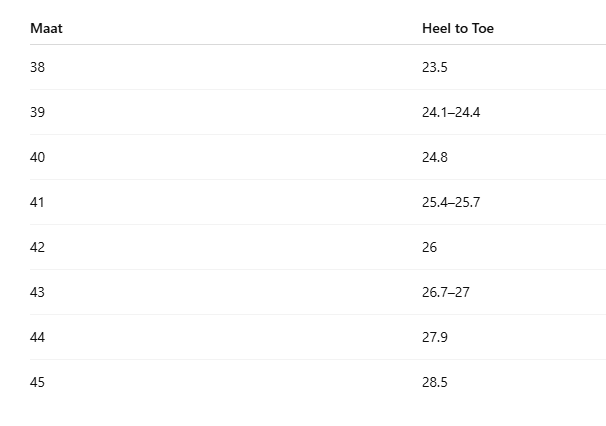Select size 45 in the Maat column
The height and width of the screenshot is (426, 606).
point(37,382)
